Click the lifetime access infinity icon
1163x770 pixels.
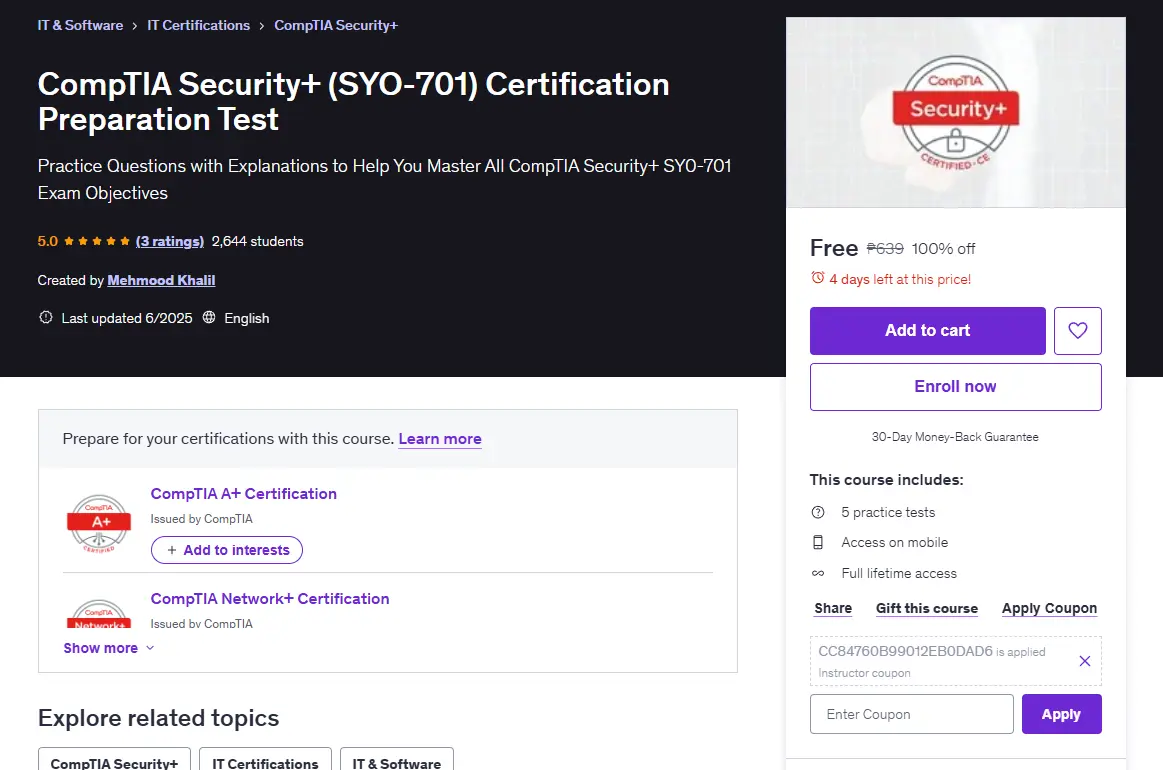(x=818, y=573)
